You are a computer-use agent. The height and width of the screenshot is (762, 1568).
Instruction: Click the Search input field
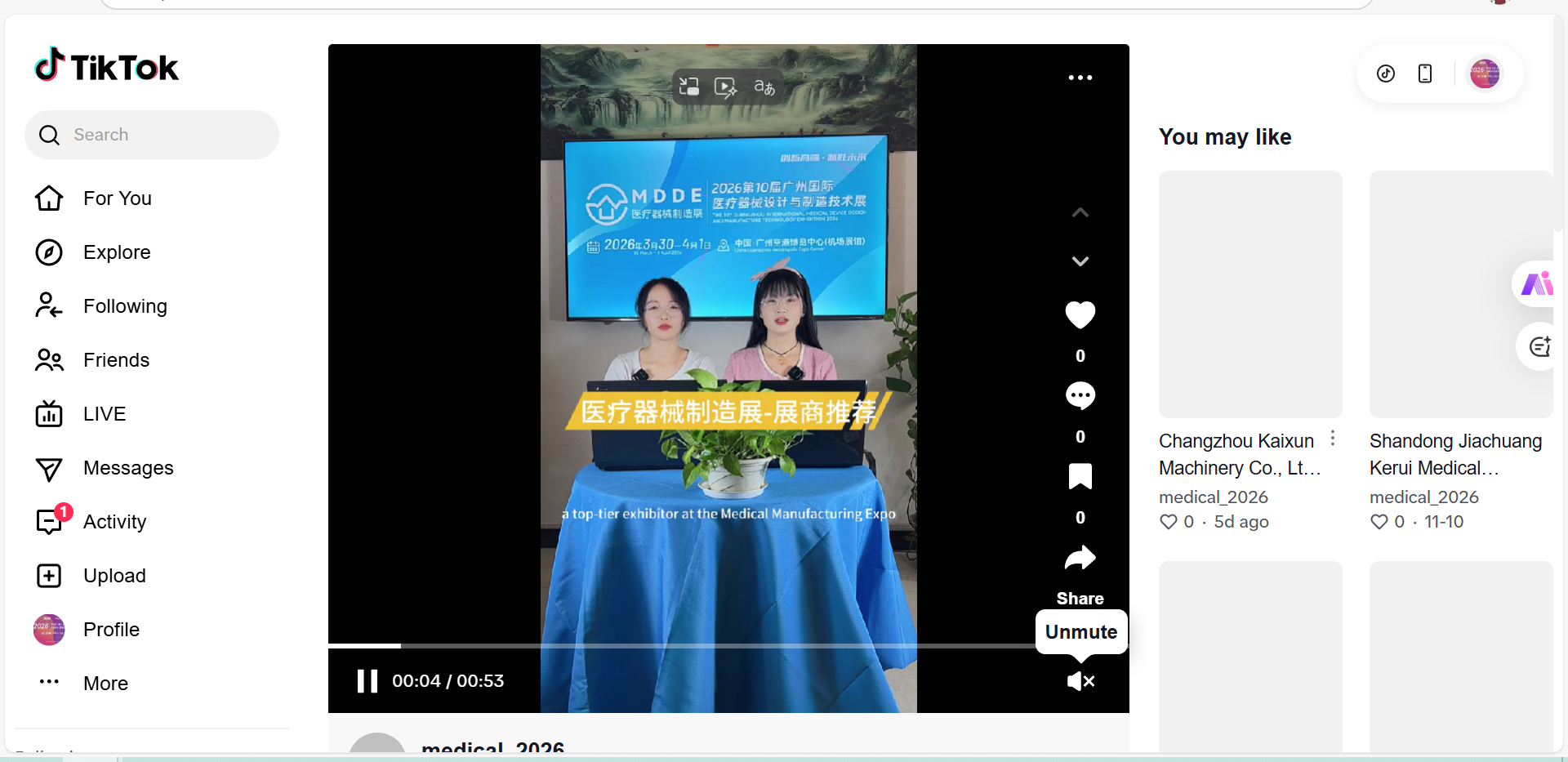coord(163,135)
